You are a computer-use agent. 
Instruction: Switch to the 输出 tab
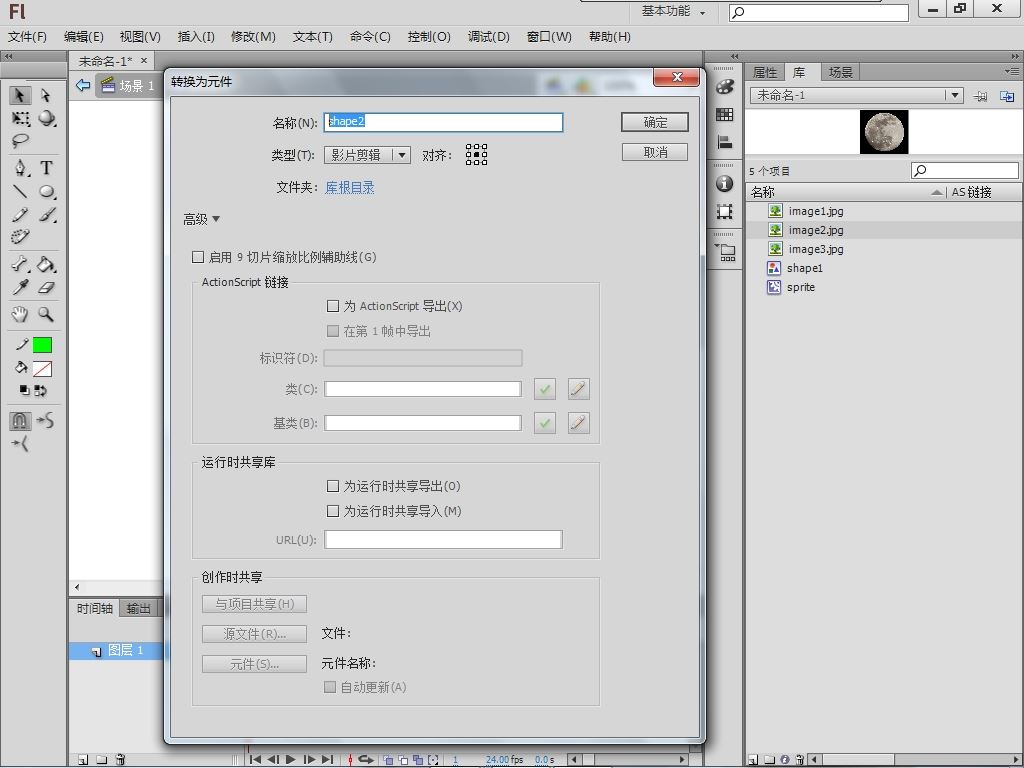coord(138,609)
